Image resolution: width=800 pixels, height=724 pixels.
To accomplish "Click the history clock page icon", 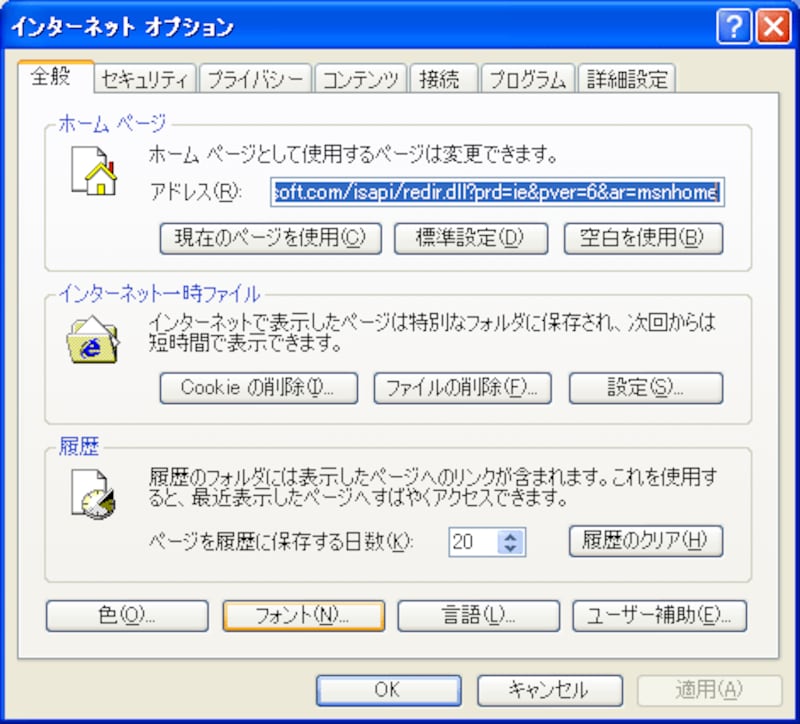I will pos(93,493).
